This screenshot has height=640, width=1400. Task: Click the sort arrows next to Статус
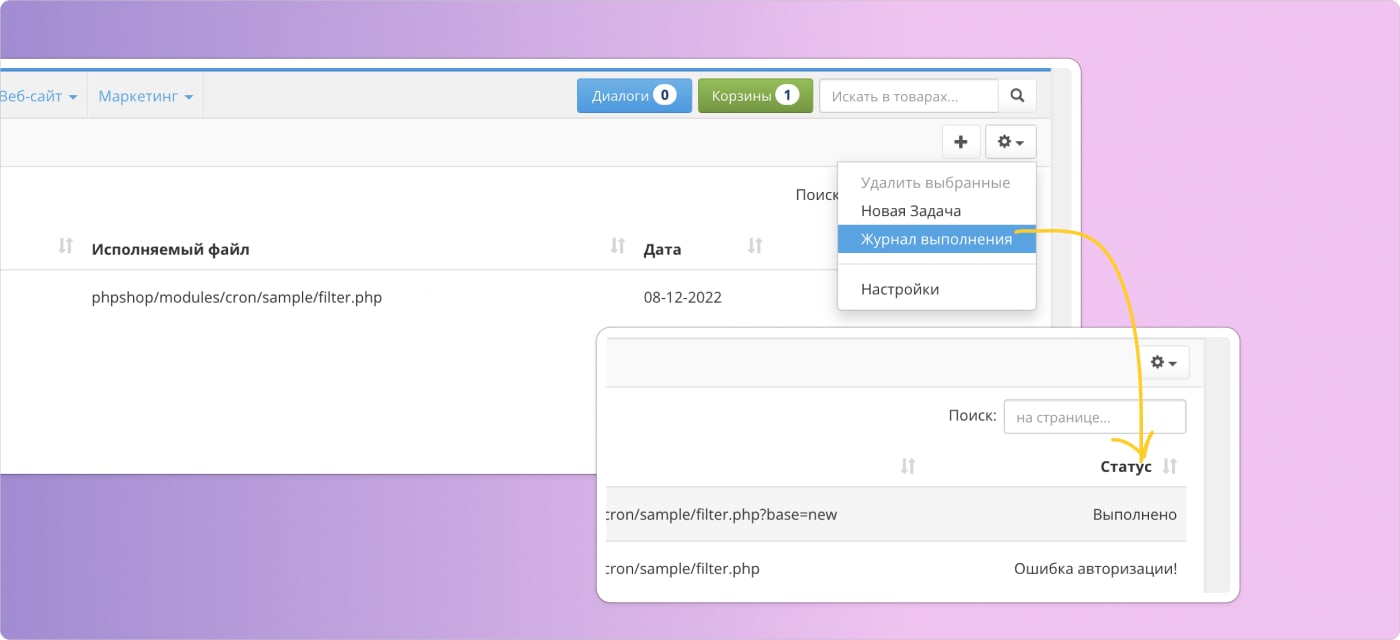pos(1170,466)
